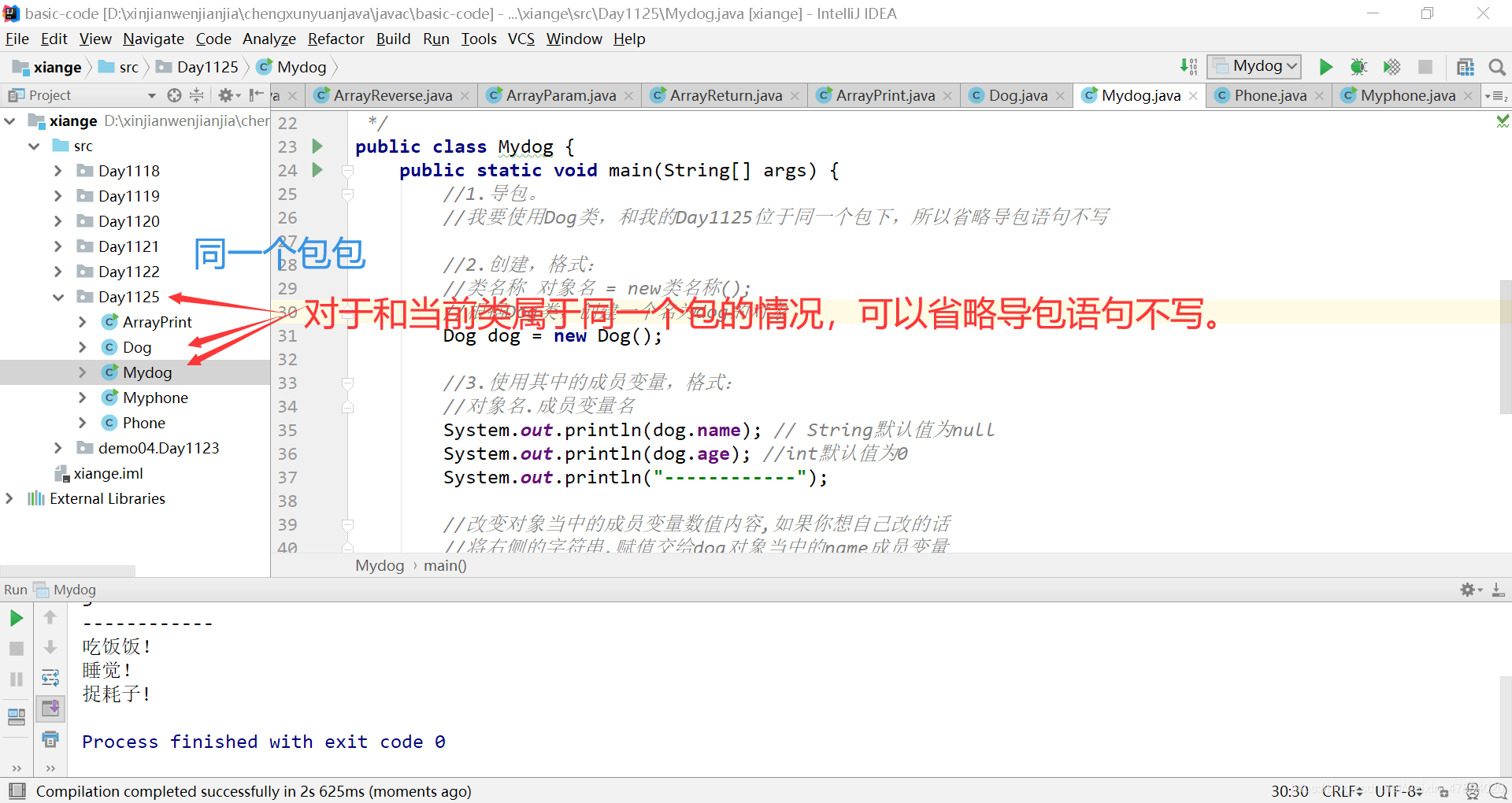
Task: Select xiange.iml file in tree
Action: point(108,473)
